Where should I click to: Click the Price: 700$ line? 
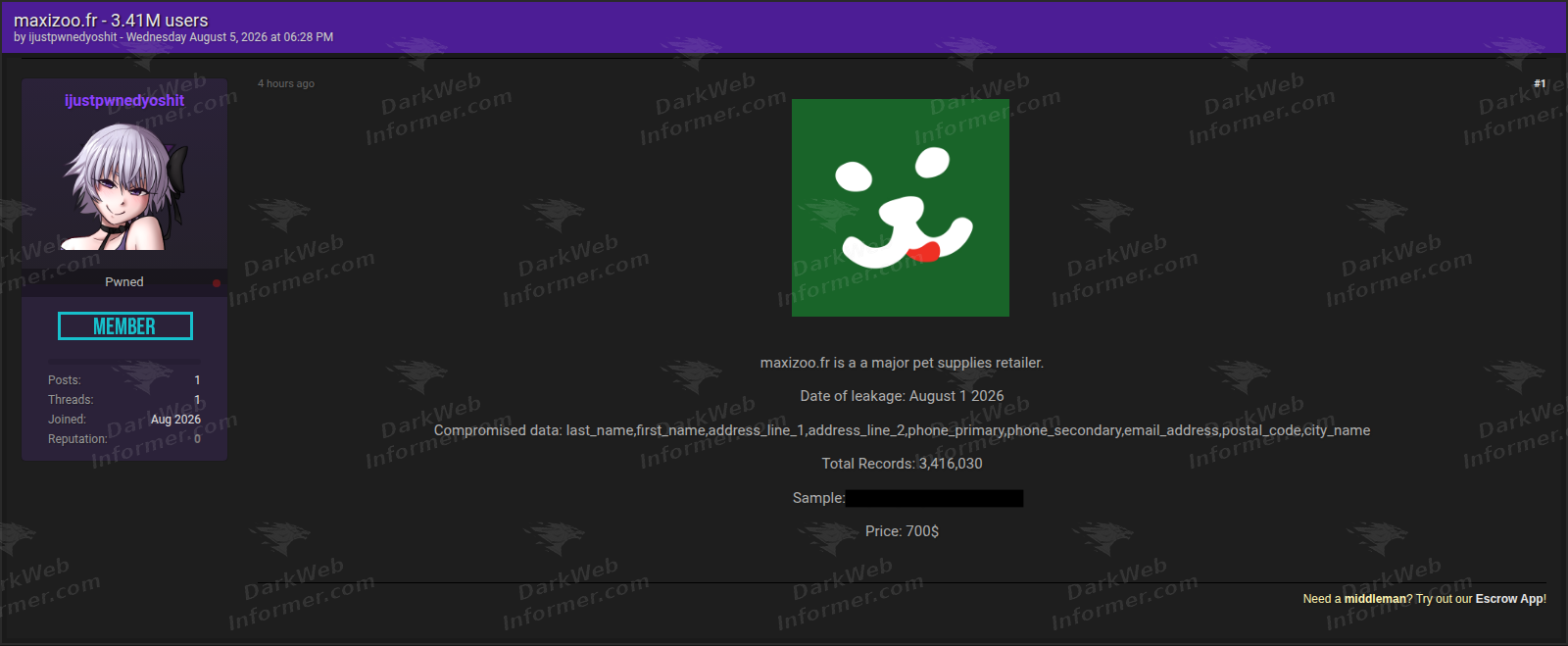tap(902, 531)
